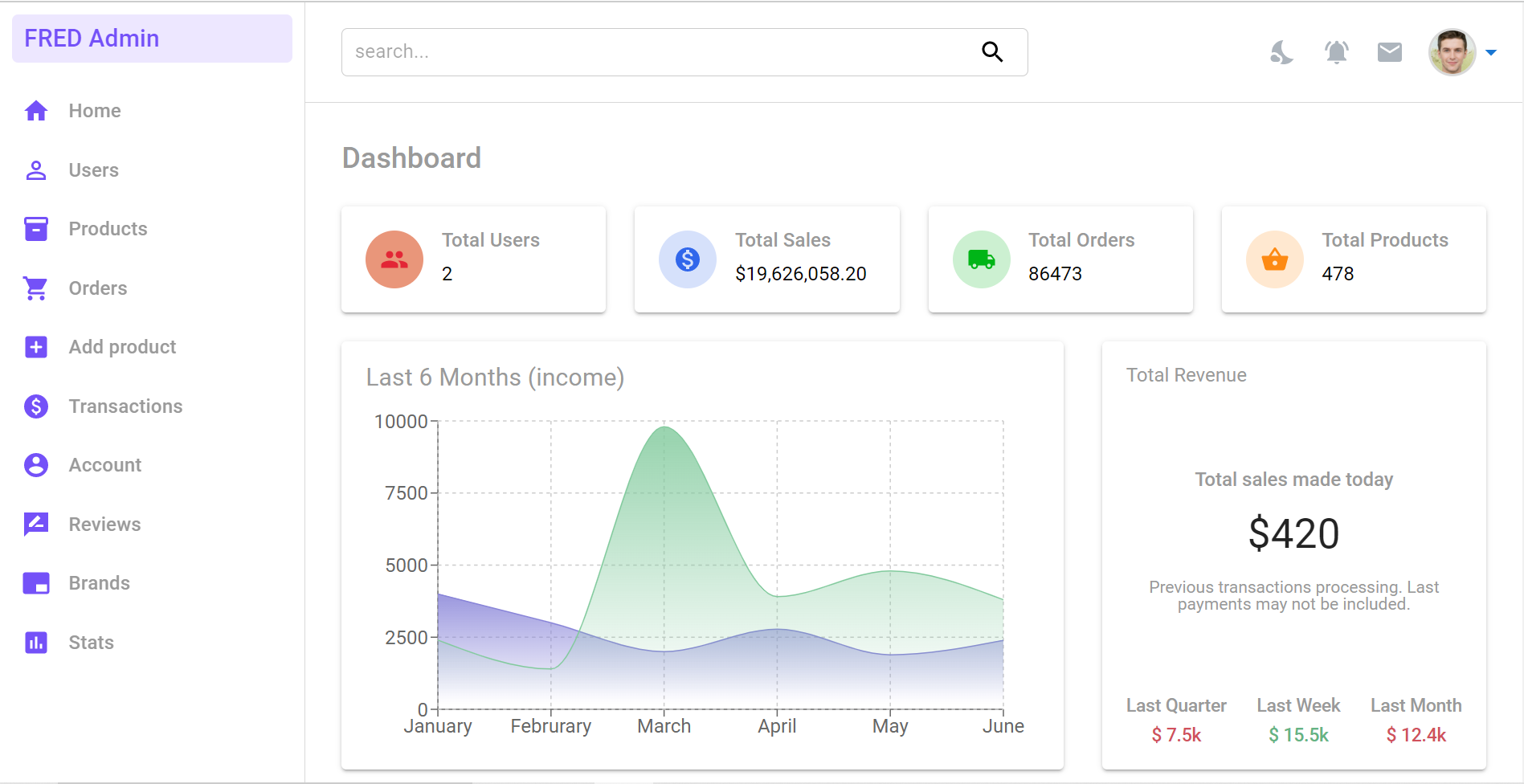The image size is (1524, 784).
Task: Open the Users menu item
Action: click(x=94, y=170)
